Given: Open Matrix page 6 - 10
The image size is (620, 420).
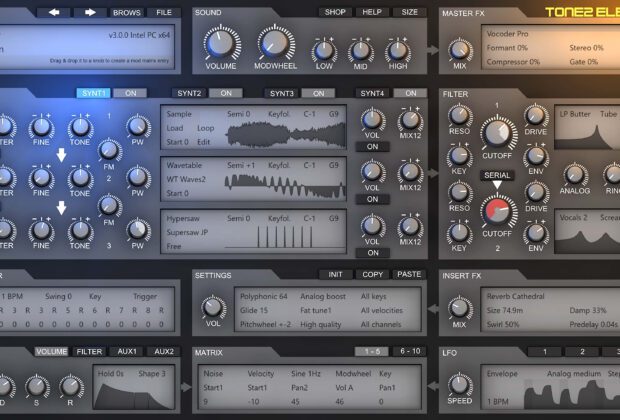Looking at the screenshot, I should pos(410,351).
